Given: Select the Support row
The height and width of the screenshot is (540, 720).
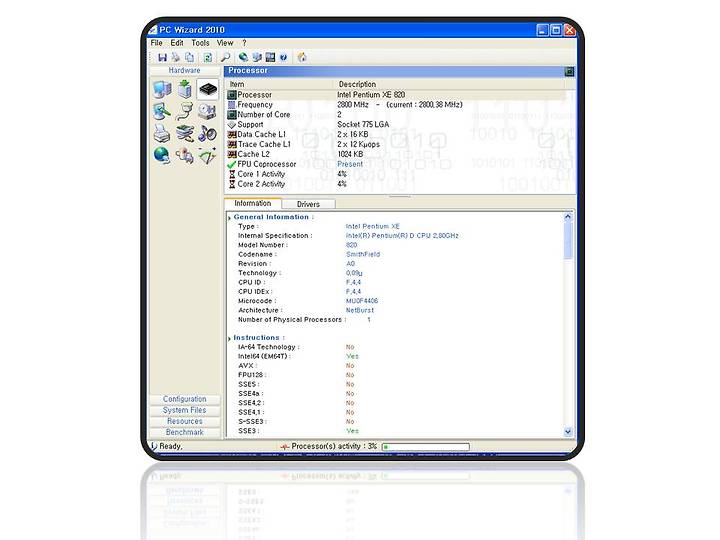Looking at the screenshot, I should 396,124.
